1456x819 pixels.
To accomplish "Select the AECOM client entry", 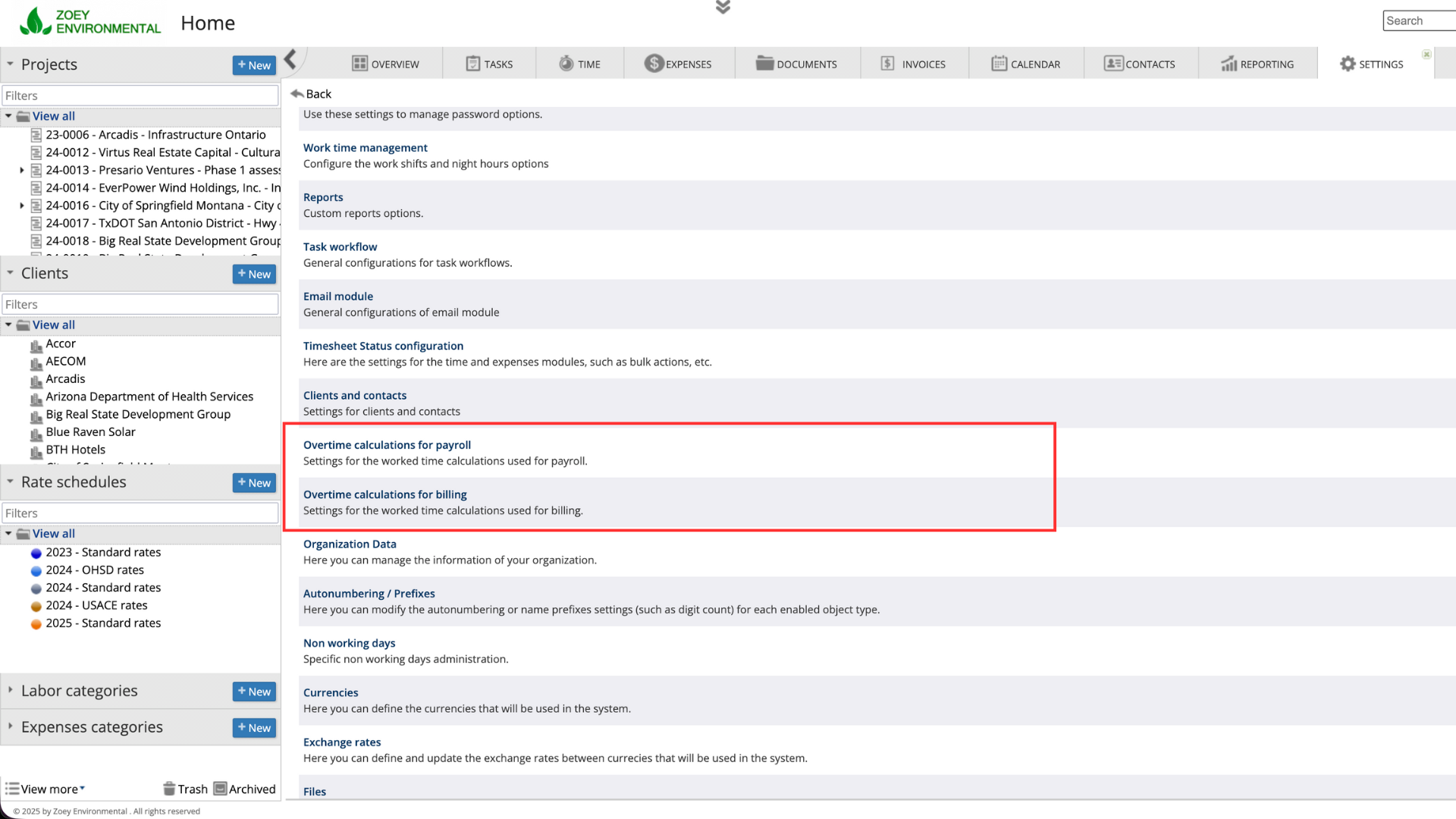I will (x=65, y=362).
